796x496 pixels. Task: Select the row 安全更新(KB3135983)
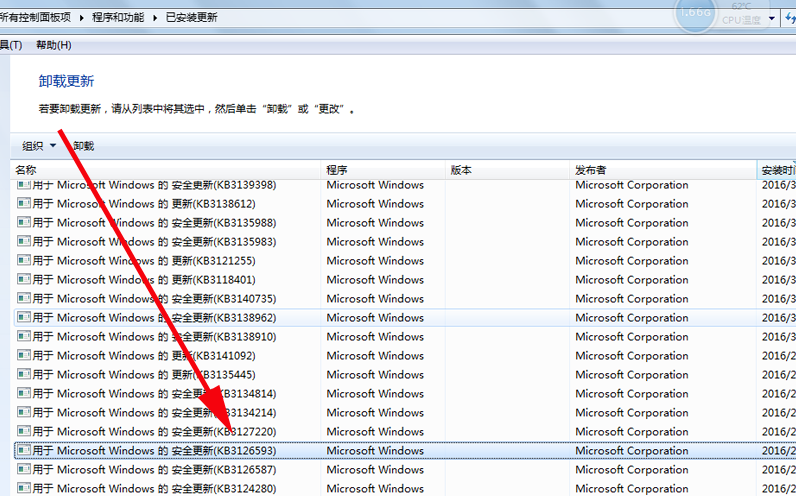pyautogui.click(x=405, y=242)
